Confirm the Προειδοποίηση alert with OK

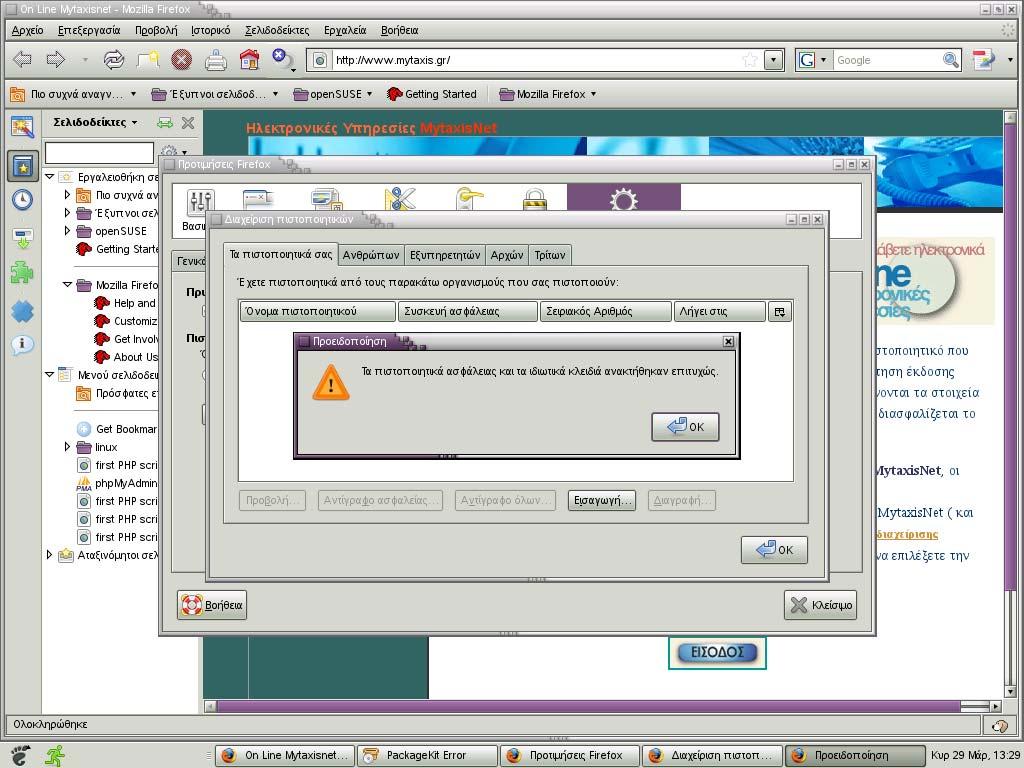(685, 427)
